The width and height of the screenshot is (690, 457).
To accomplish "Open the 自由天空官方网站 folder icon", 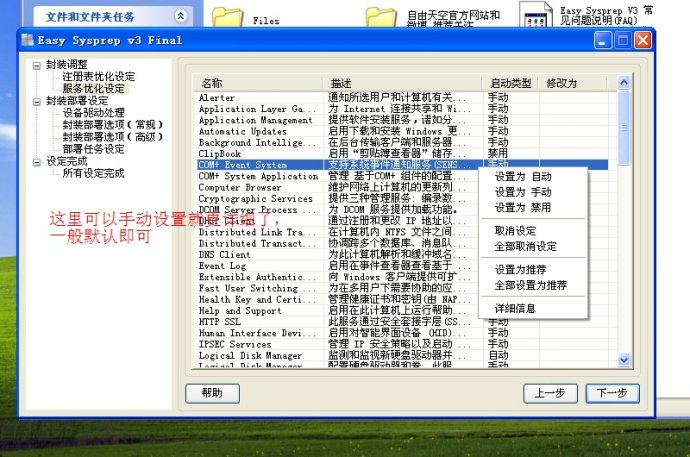I will click(381, 17).
